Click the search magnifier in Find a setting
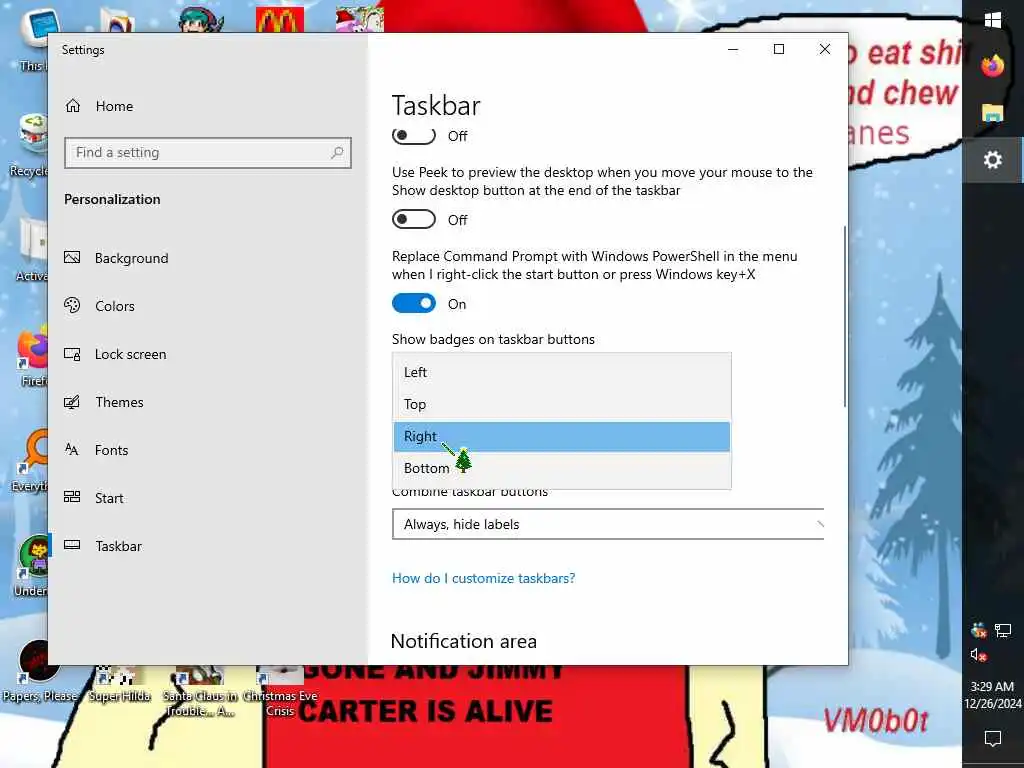This screenshot has height=768, width=1024. [337, 152]
